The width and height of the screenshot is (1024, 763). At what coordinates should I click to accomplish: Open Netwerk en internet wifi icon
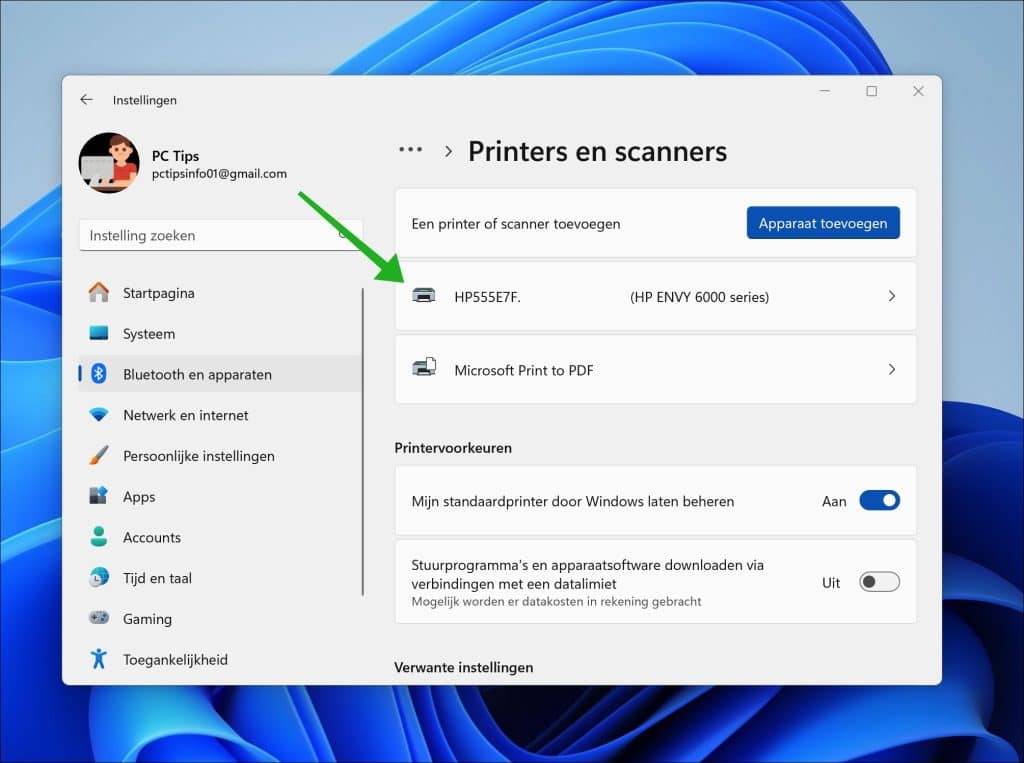coord(99,415)
